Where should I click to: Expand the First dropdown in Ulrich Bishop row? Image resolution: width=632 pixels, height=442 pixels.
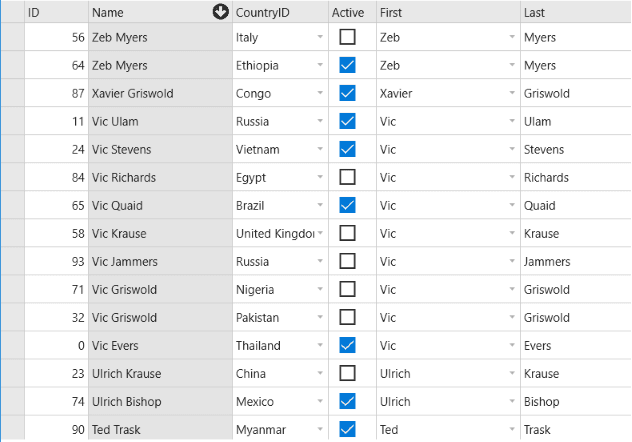click(512, 401)
